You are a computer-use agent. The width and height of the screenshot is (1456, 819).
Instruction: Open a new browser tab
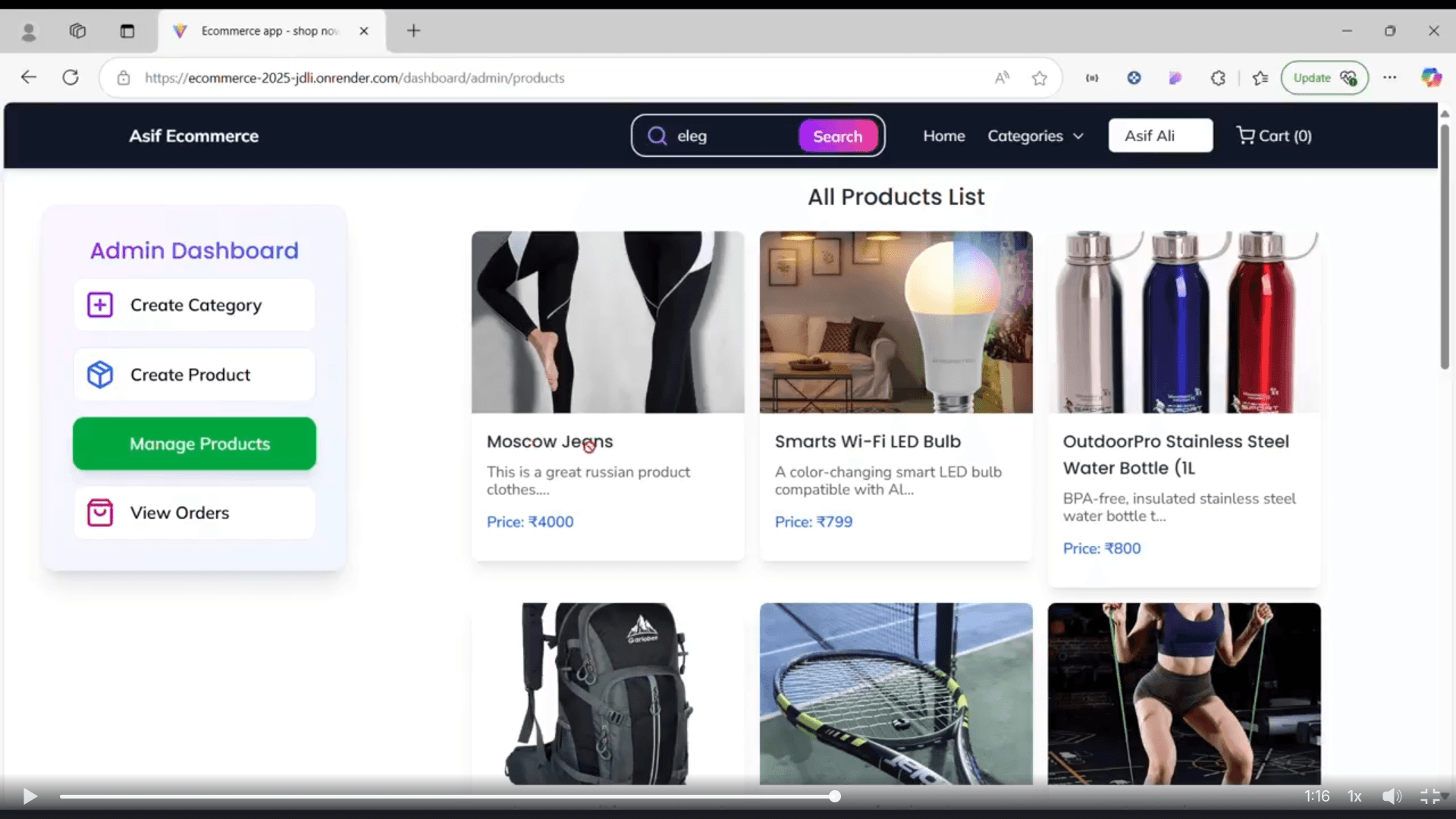click(413, 31)
